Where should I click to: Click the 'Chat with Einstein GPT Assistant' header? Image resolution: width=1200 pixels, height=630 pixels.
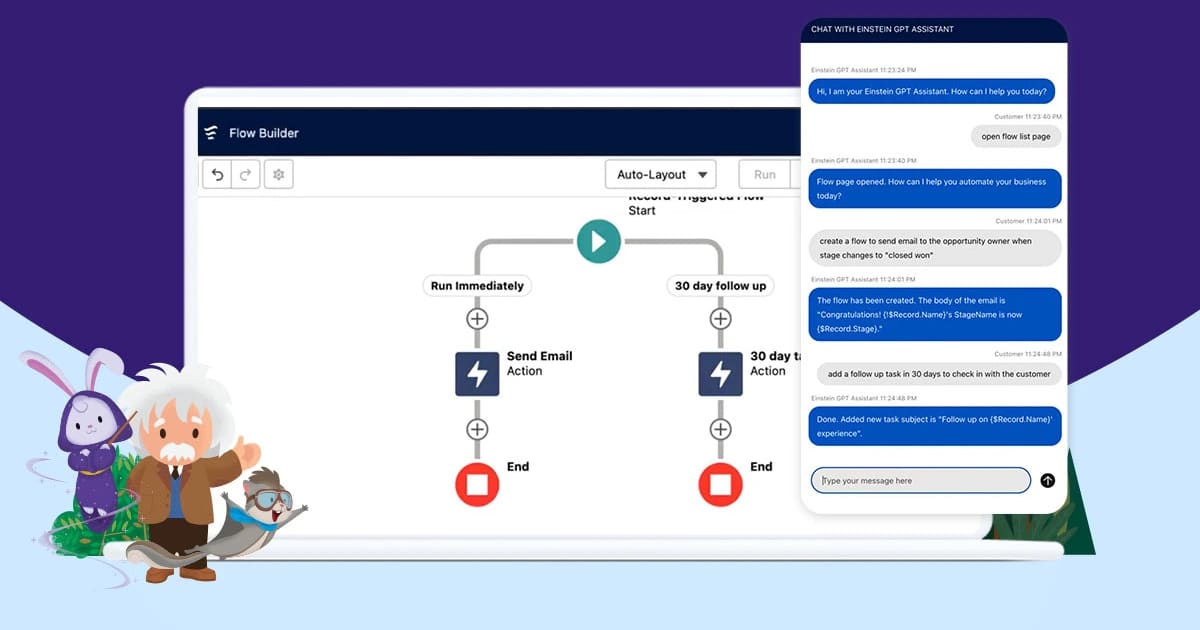[x=934, y=30]
